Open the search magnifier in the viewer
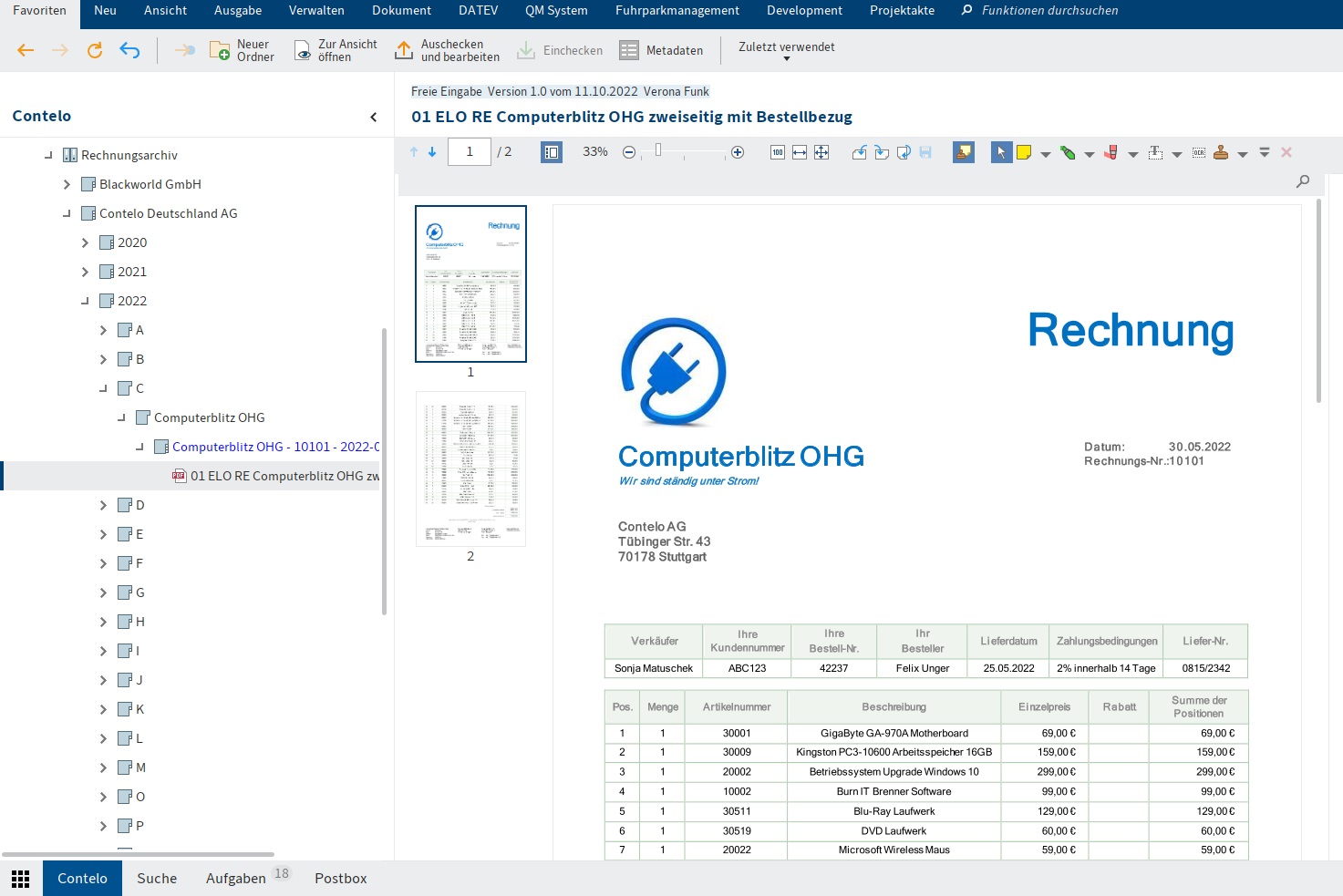 pos(1303,181)
